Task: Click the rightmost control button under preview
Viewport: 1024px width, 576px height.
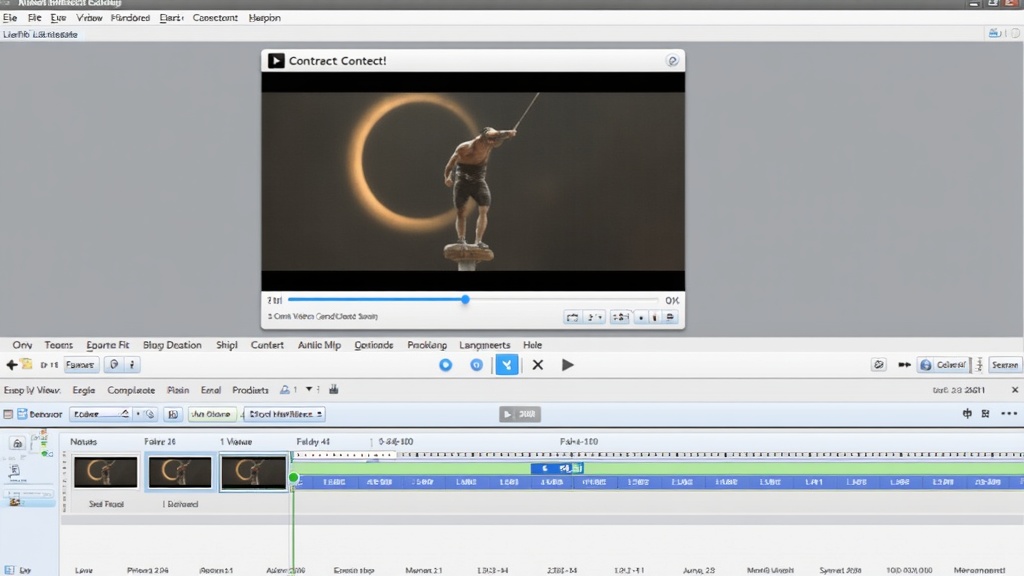Action: [x=670, y=317]
